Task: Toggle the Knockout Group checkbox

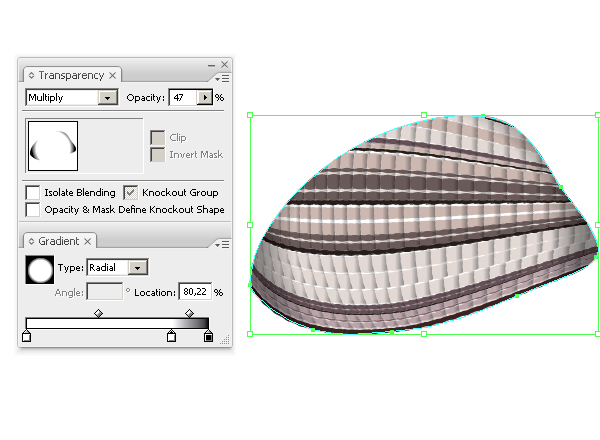Action: pyautogui.click(x=130, y=192)
